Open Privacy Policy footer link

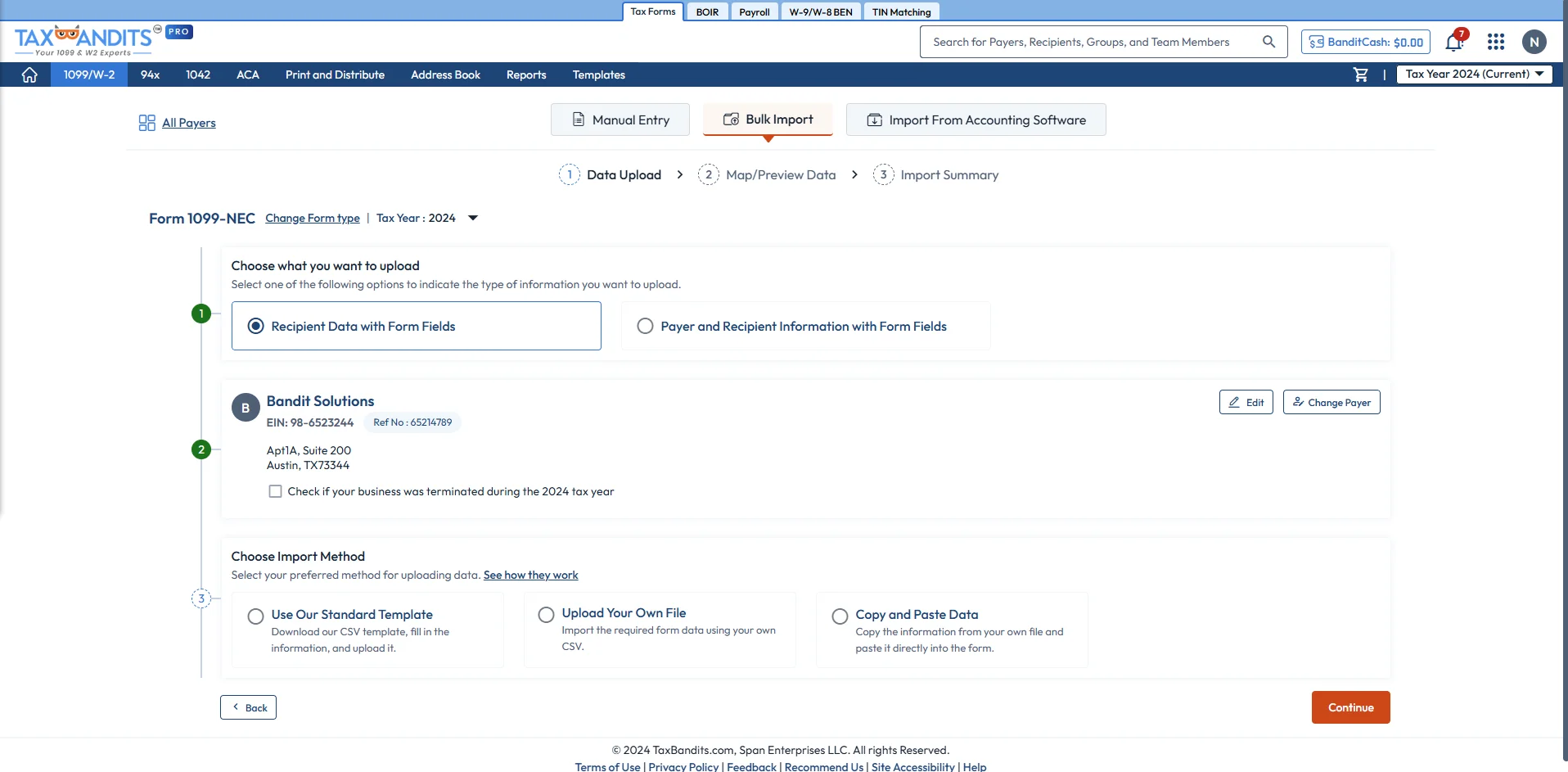click(683, 766)
